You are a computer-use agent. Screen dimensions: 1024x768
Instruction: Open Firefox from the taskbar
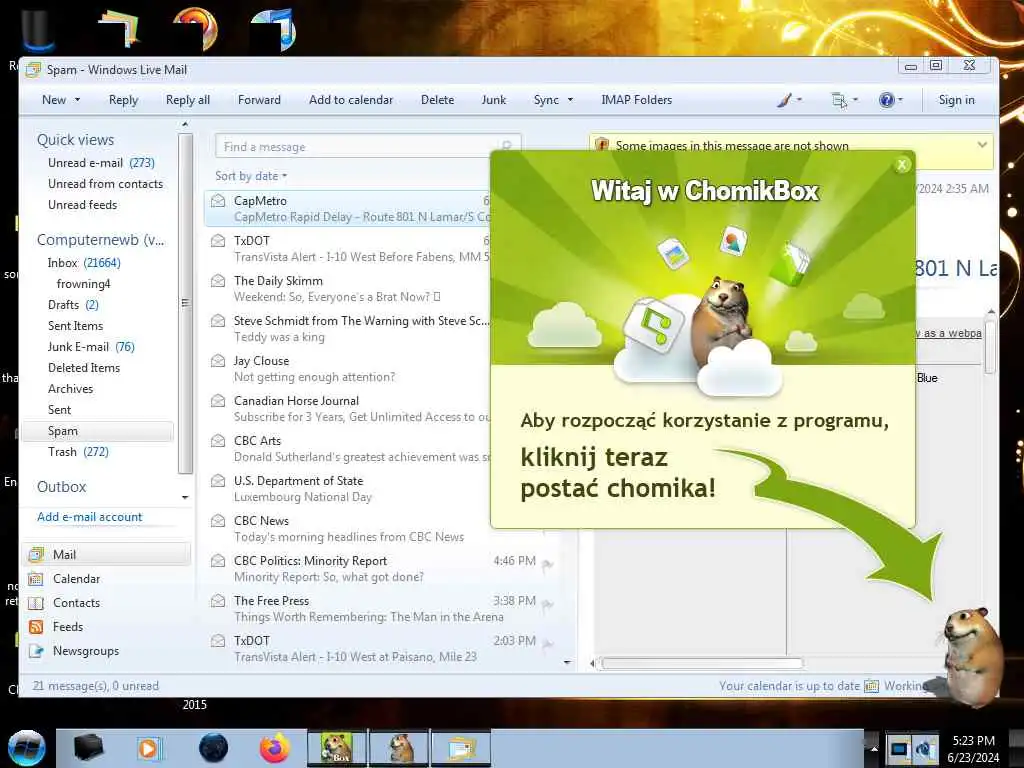274,748
